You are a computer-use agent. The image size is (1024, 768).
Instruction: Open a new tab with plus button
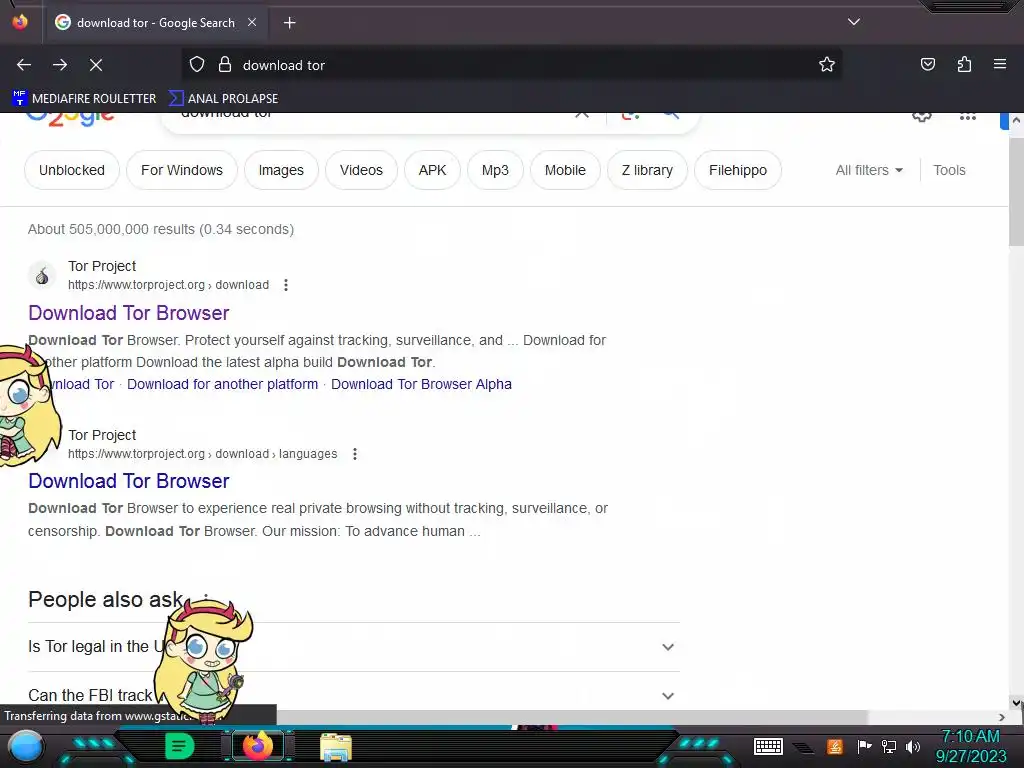(289, 23)
